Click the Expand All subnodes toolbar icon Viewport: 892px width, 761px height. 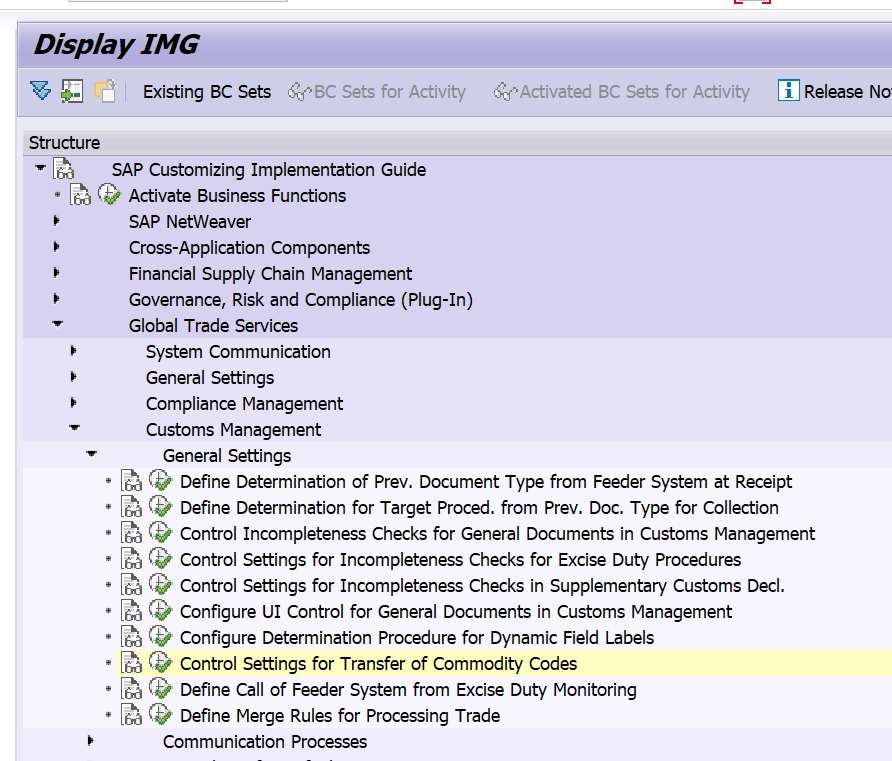(40, 91)
